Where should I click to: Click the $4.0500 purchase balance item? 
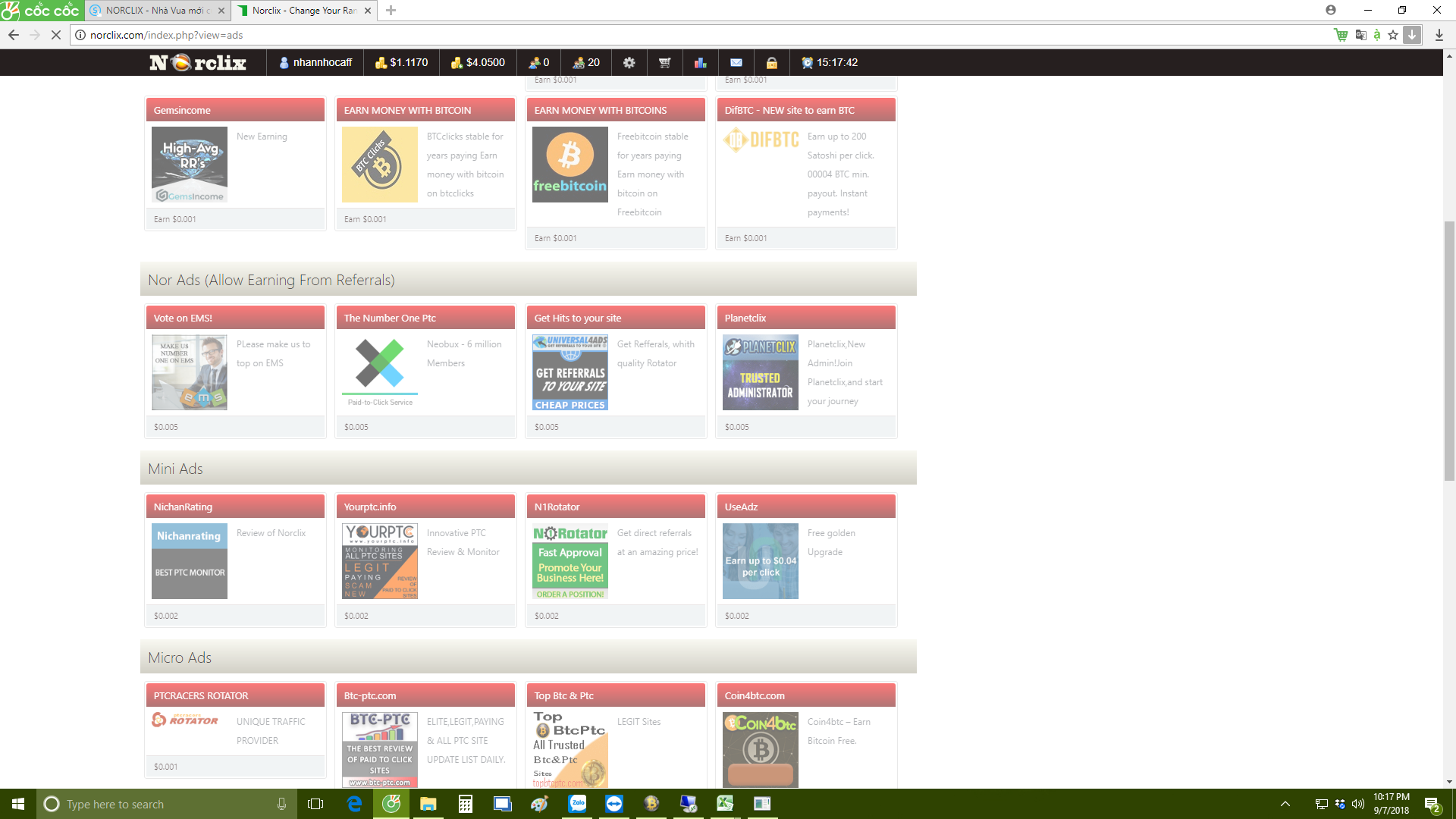478,63
